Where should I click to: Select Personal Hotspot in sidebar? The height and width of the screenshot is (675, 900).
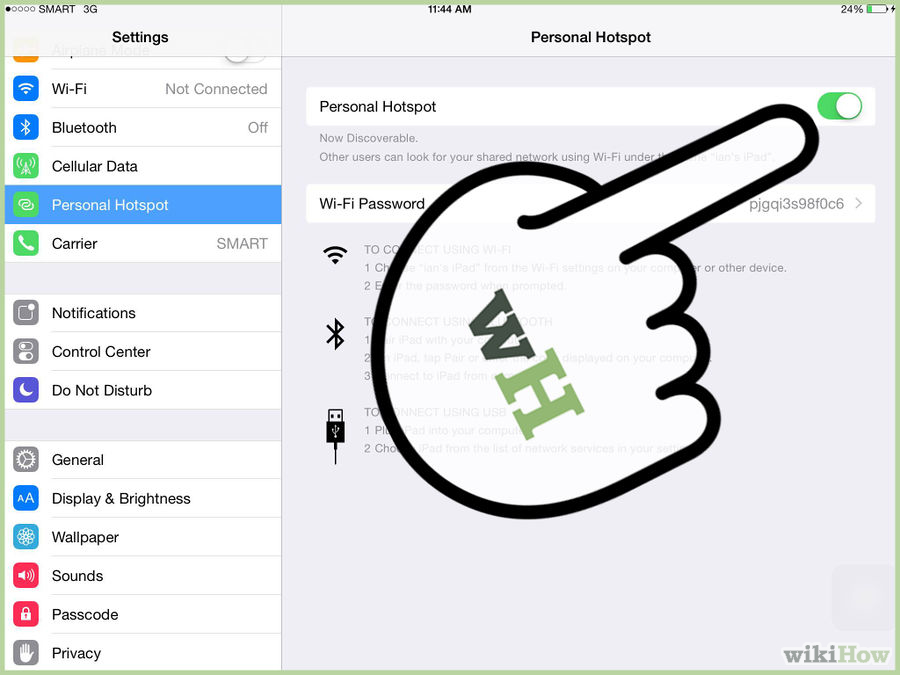point(143,204)
